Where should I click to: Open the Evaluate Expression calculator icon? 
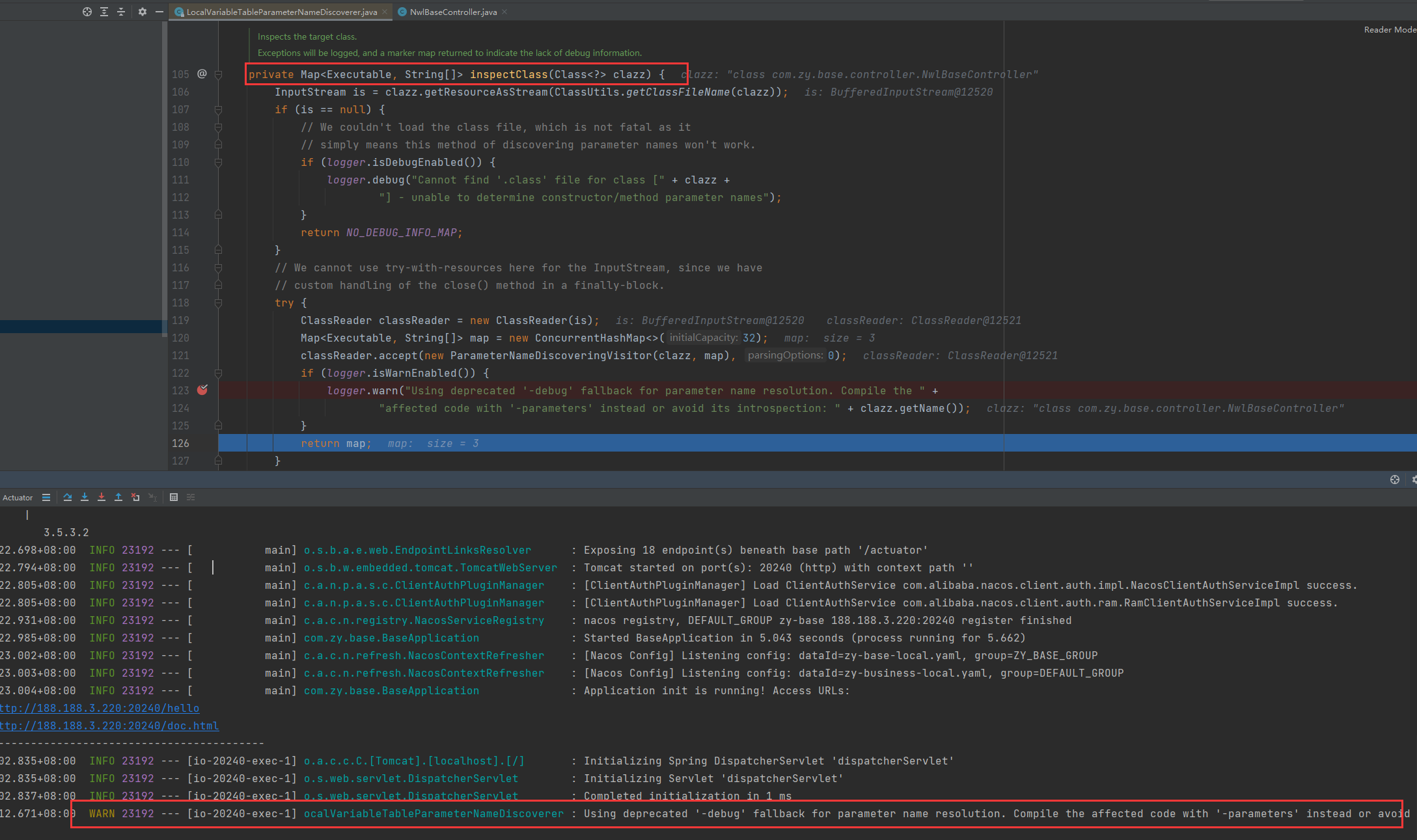(174, 497)
